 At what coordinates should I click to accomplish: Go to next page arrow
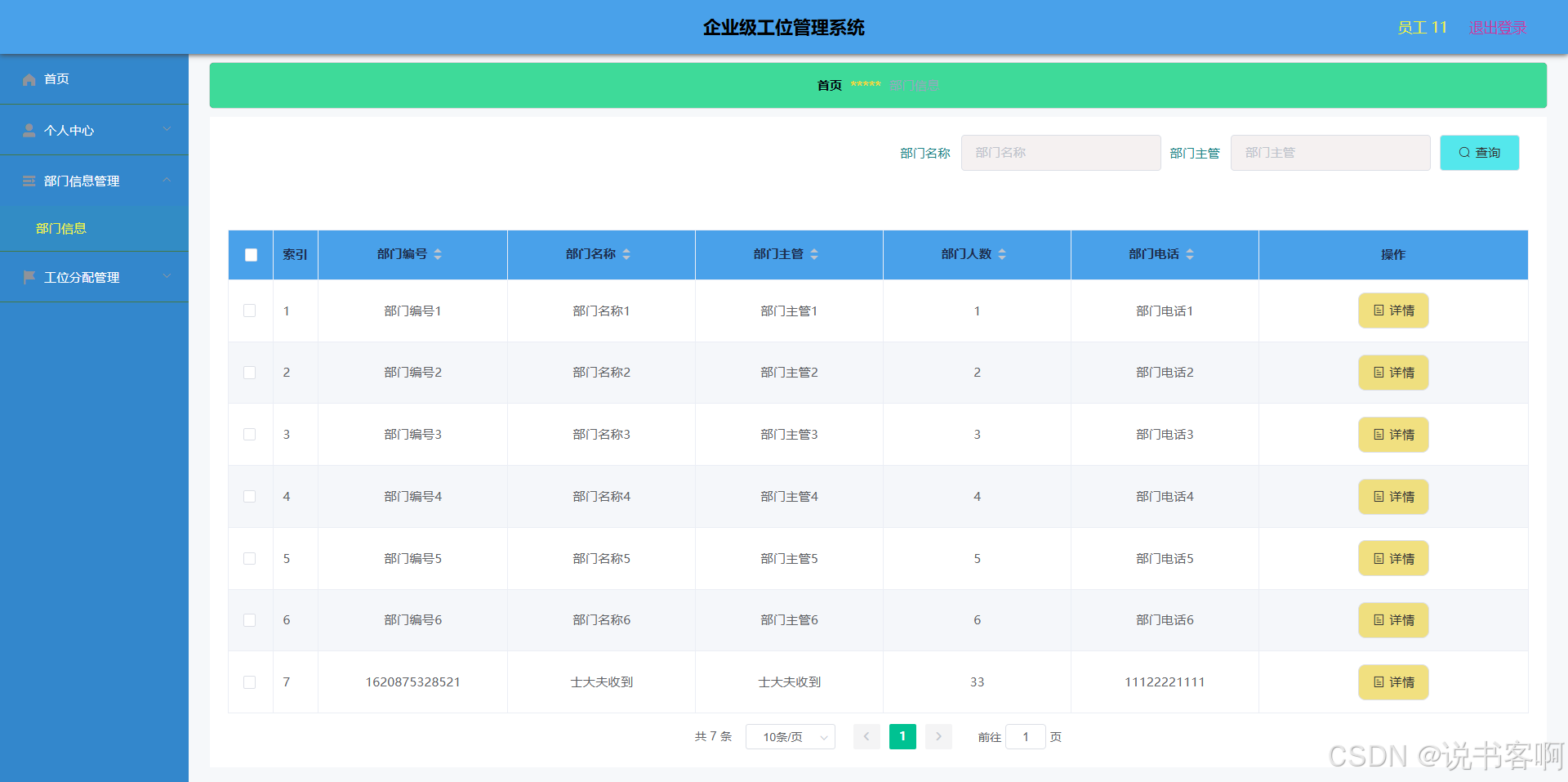938,736
